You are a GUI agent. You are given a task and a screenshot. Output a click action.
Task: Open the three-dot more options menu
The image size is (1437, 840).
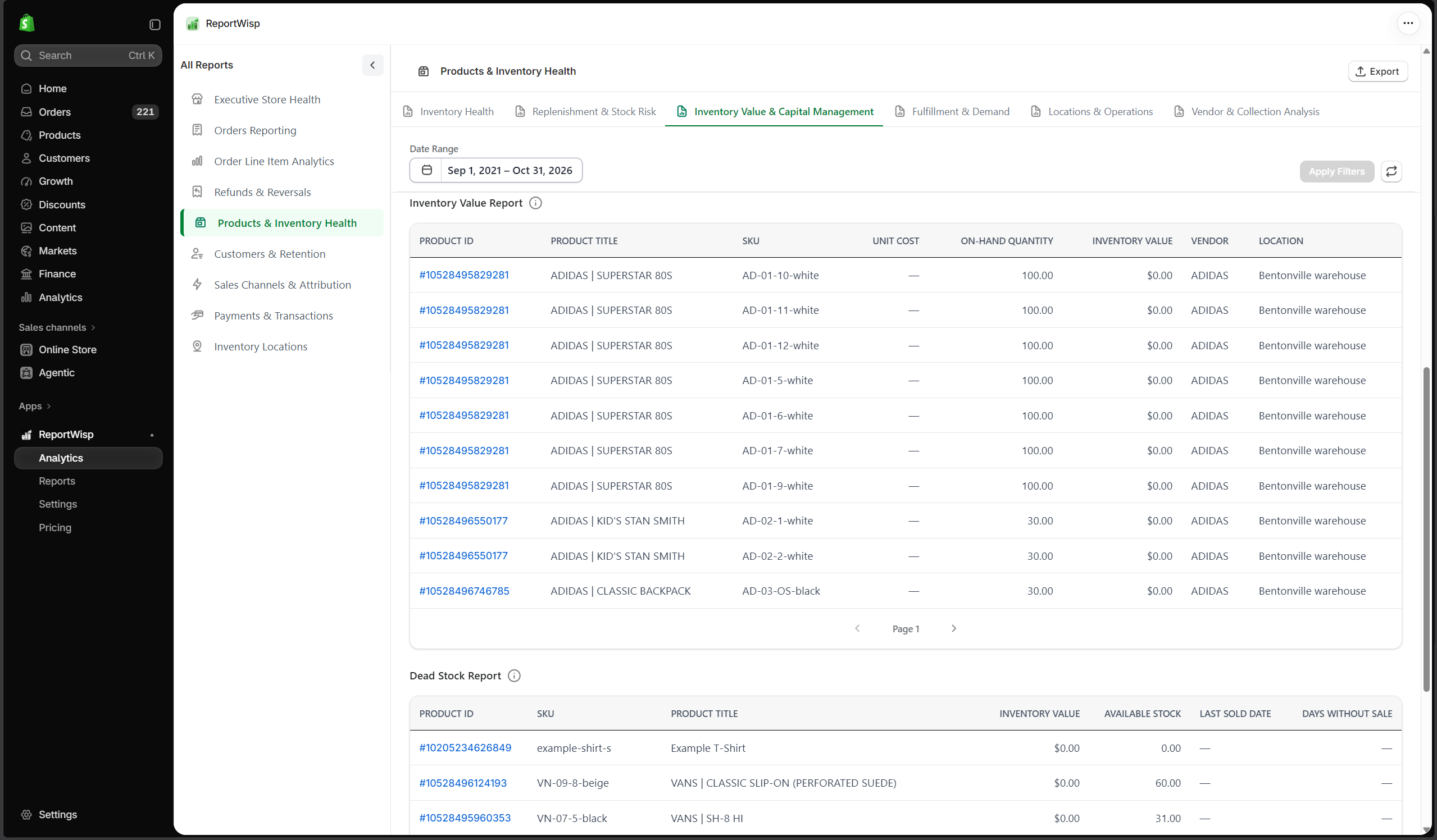tap(1408, 24)
